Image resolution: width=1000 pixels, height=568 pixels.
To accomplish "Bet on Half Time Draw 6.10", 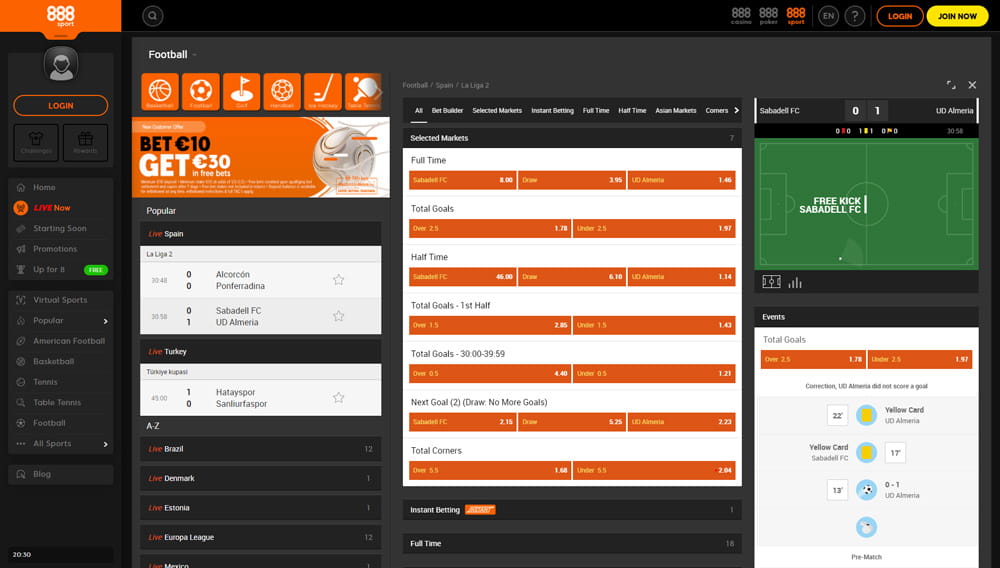I will coord(571,277).
